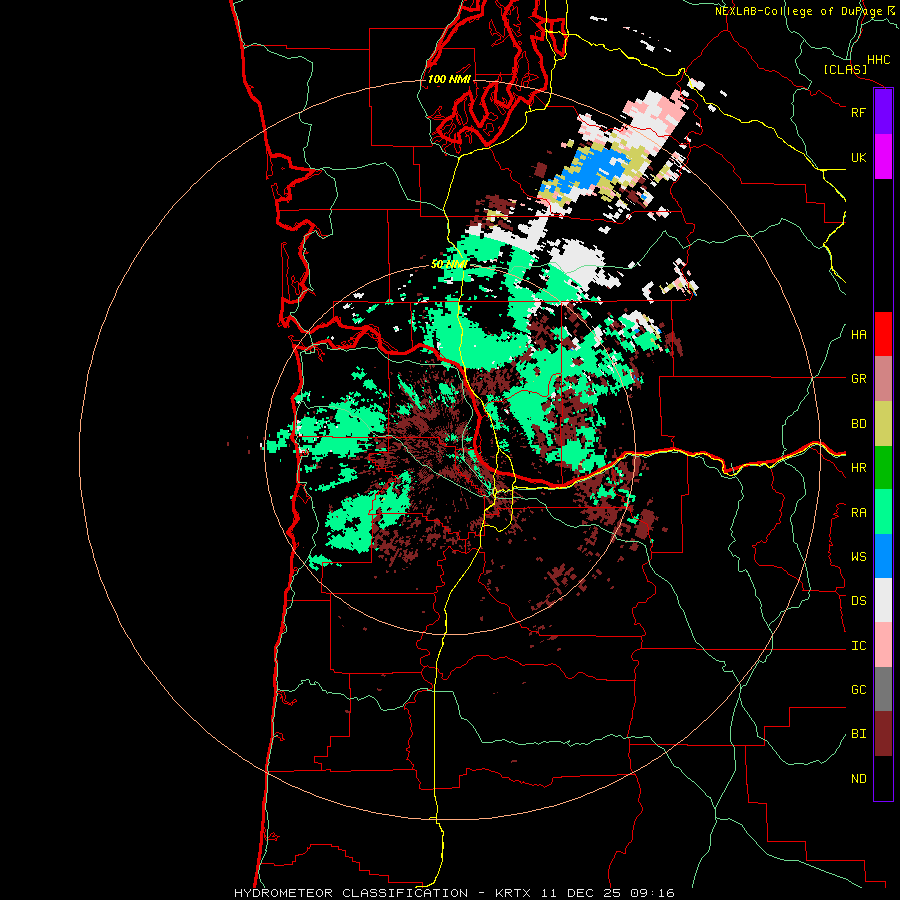900x900 pixels.
Task: Click the Hydrometeor Classification KRTX title caption
Action: click(454, 893)
